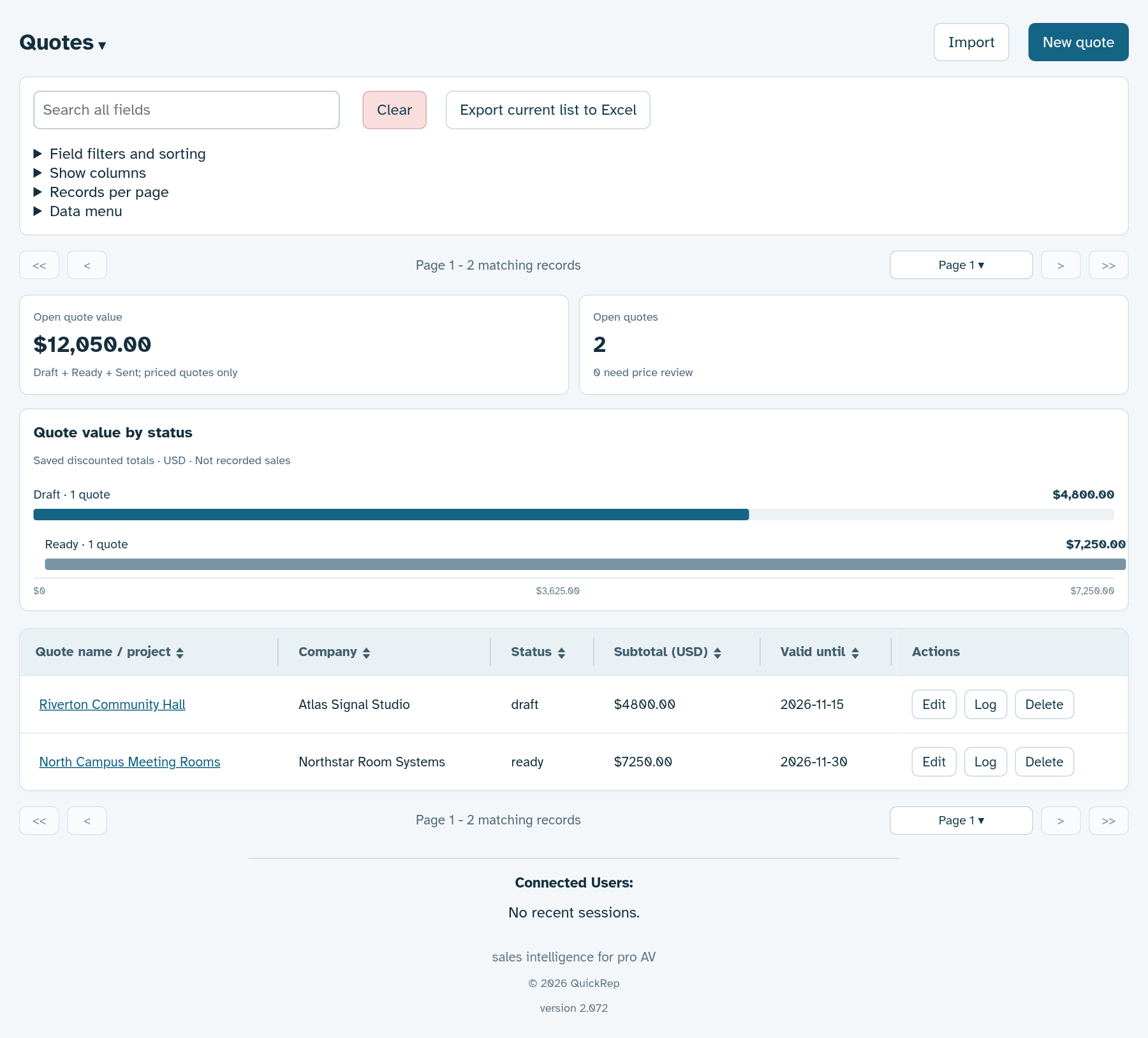Open the Quotes title dropdown
Viewport: 1148px width, 1038px height.
click(63, 43)
